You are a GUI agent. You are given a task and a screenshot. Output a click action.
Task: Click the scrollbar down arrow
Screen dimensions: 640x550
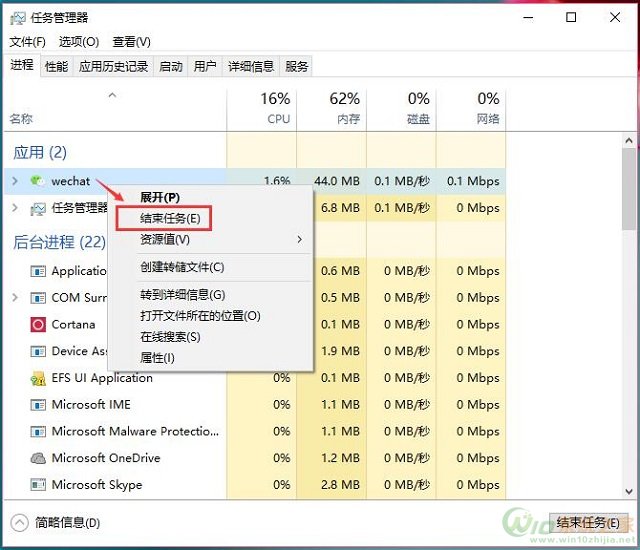point(629,491)
